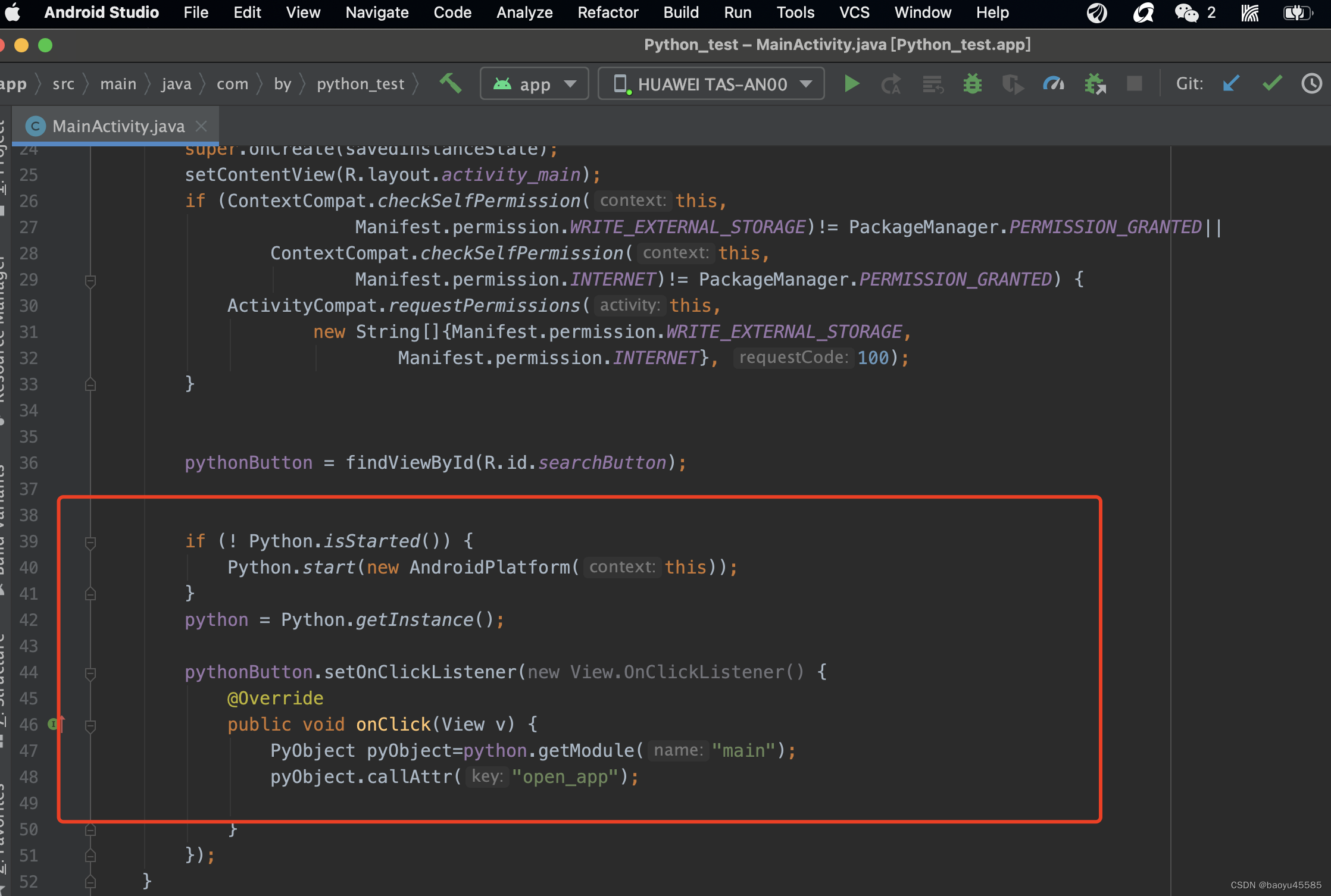Open the Analyze menu

pyautogui.click(x=524, y=12)
